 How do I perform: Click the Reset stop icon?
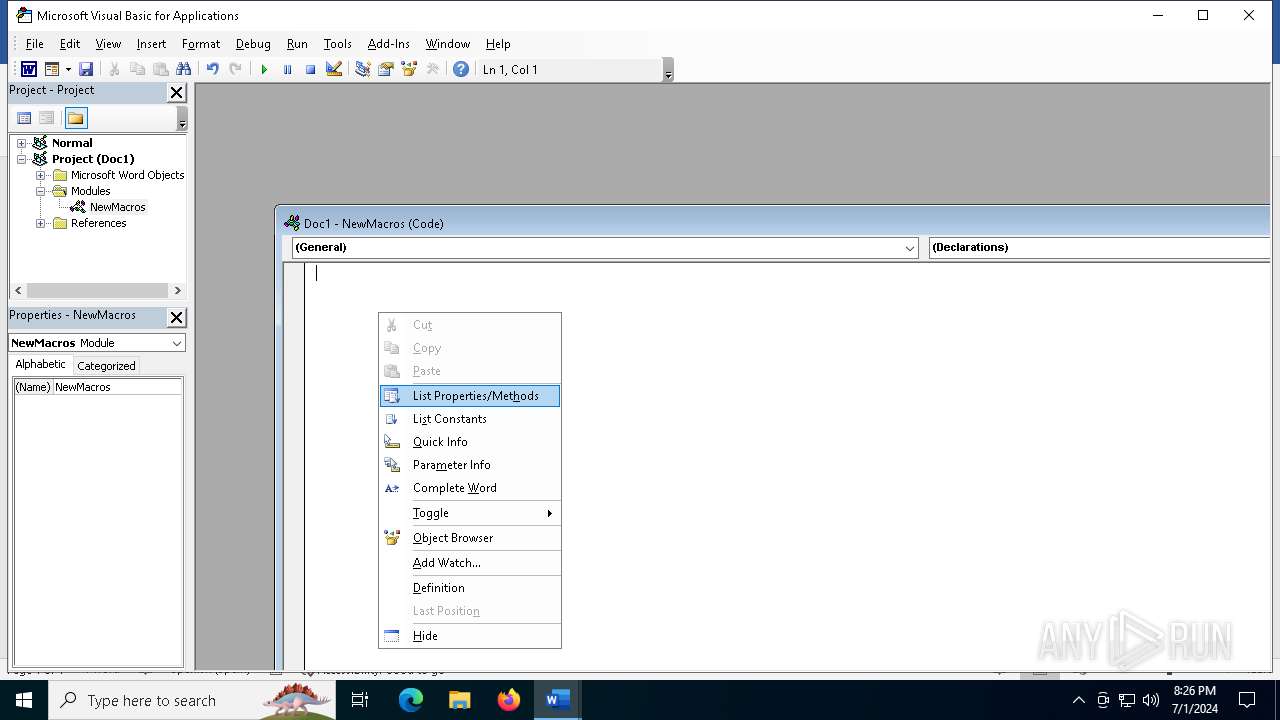[310, 69]
